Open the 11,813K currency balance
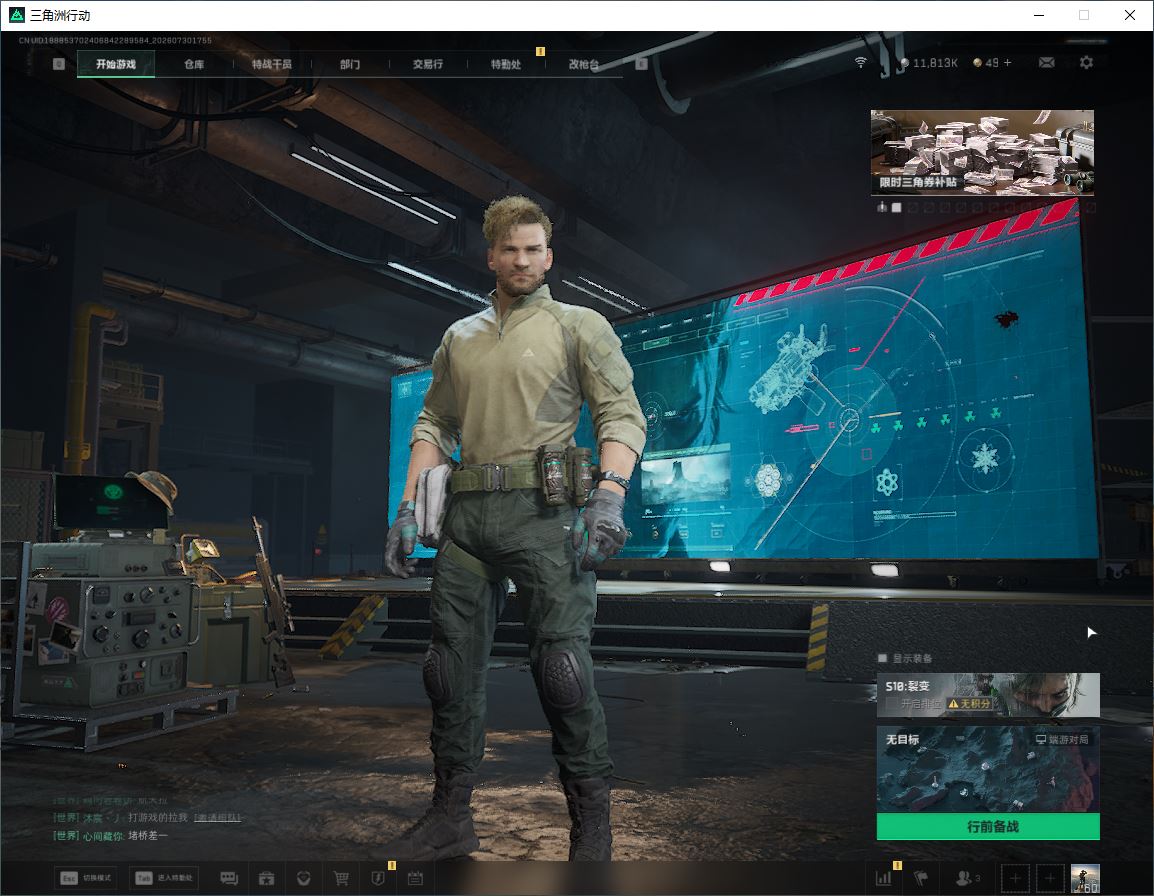The height and width of the screenshot is (896, 1154). click(929, 63)
